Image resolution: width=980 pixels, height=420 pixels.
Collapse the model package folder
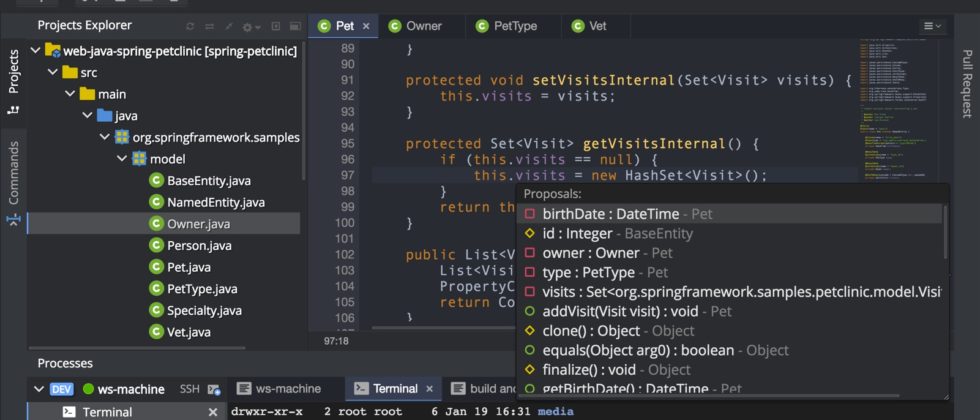point(121,159)
